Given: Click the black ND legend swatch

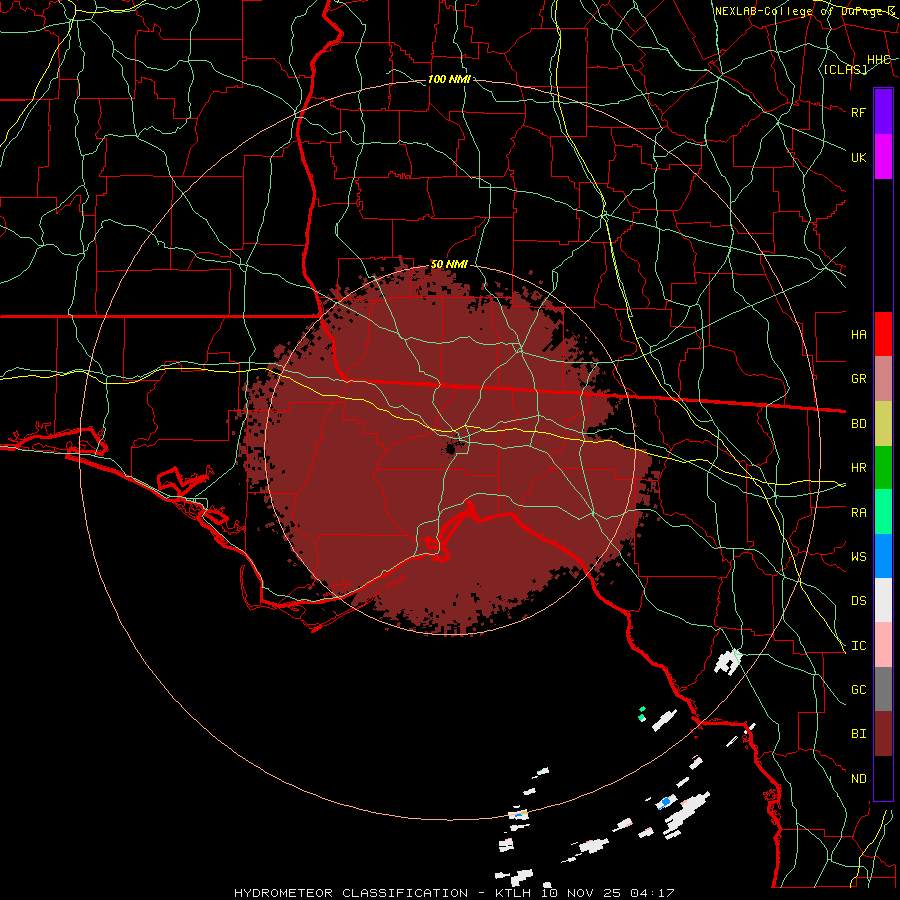Looking at the screenshot, I should [x=883, y=778].
